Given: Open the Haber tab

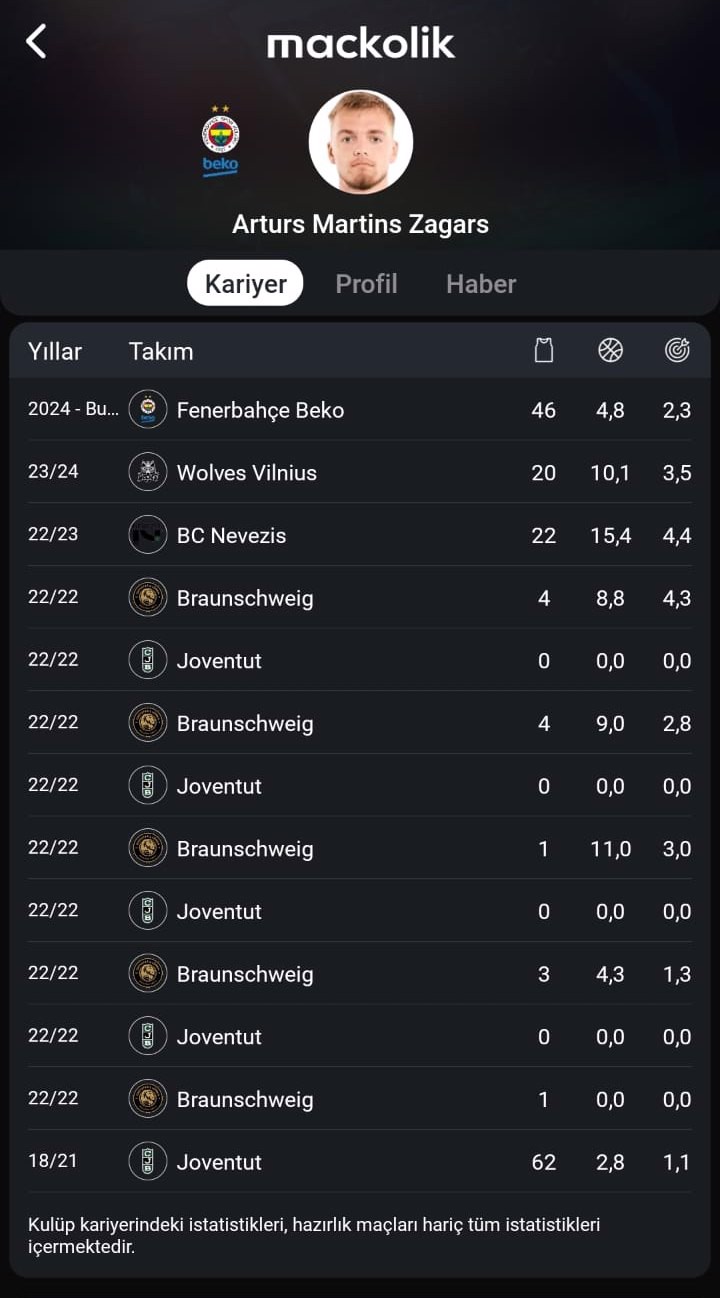Looking at the screenshot, I should [x=481, y=284].
